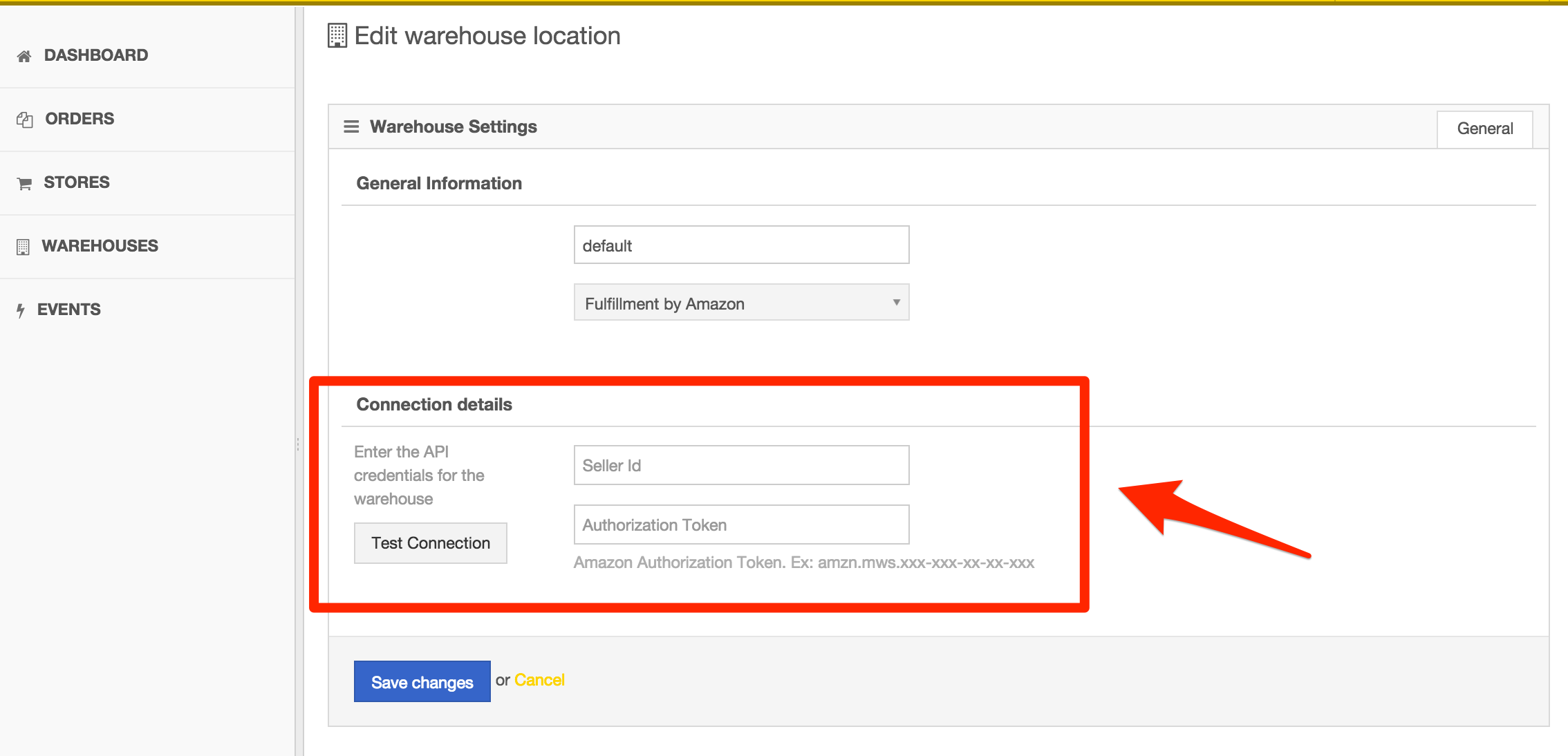Focus the Seller Id input field

[741, 465]
